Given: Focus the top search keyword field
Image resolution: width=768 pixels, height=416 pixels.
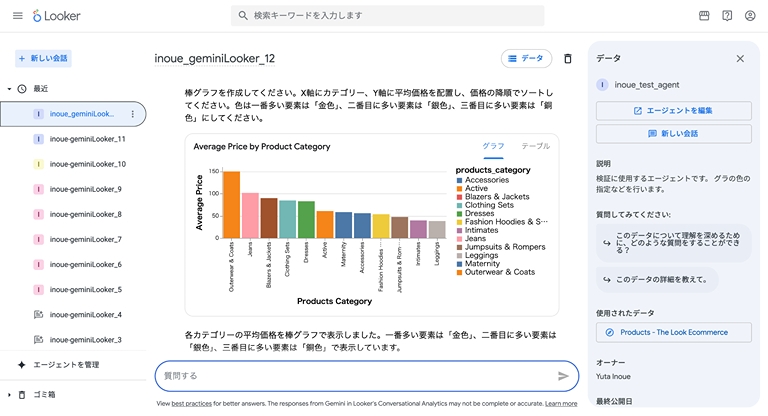Looking at the screenshot, I should pos(387,16).
